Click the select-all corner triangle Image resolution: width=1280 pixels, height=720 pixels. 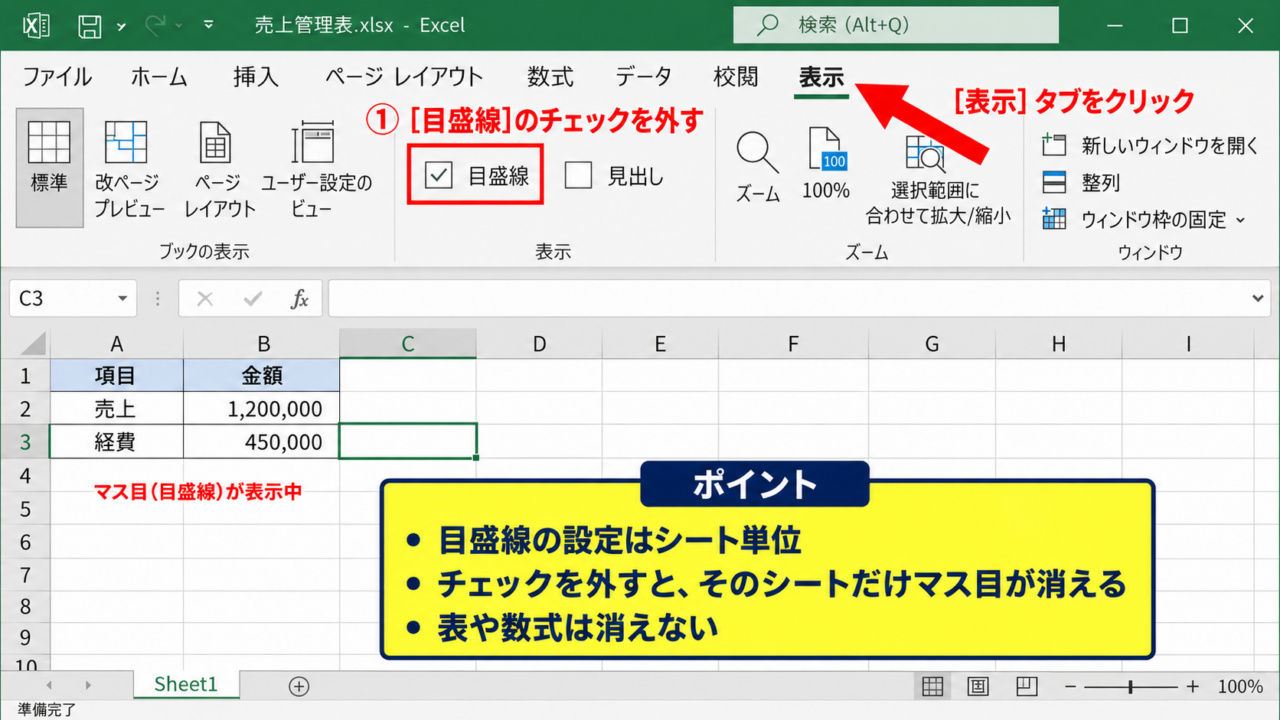33,344
